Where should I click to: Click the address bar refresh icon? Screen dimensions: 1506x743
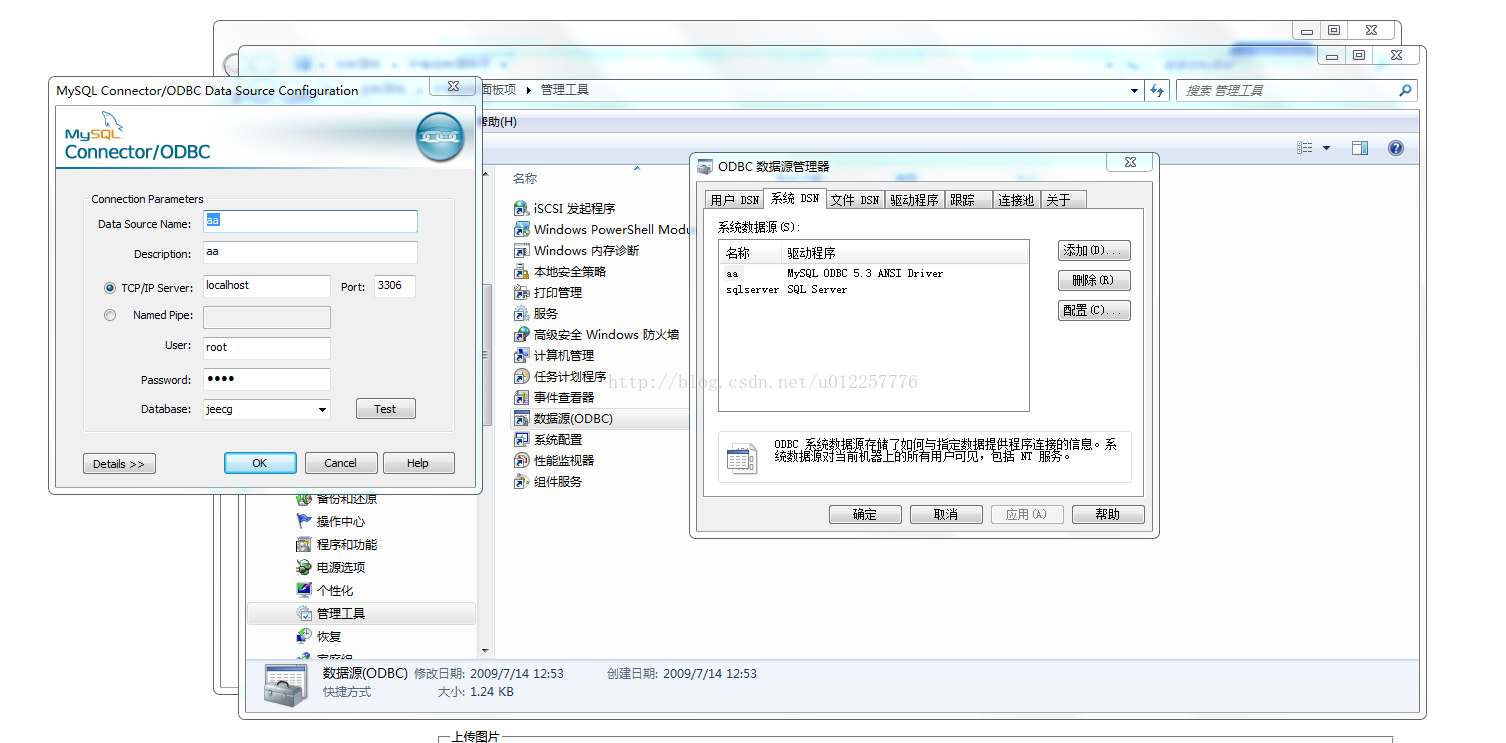(1158, 90)
